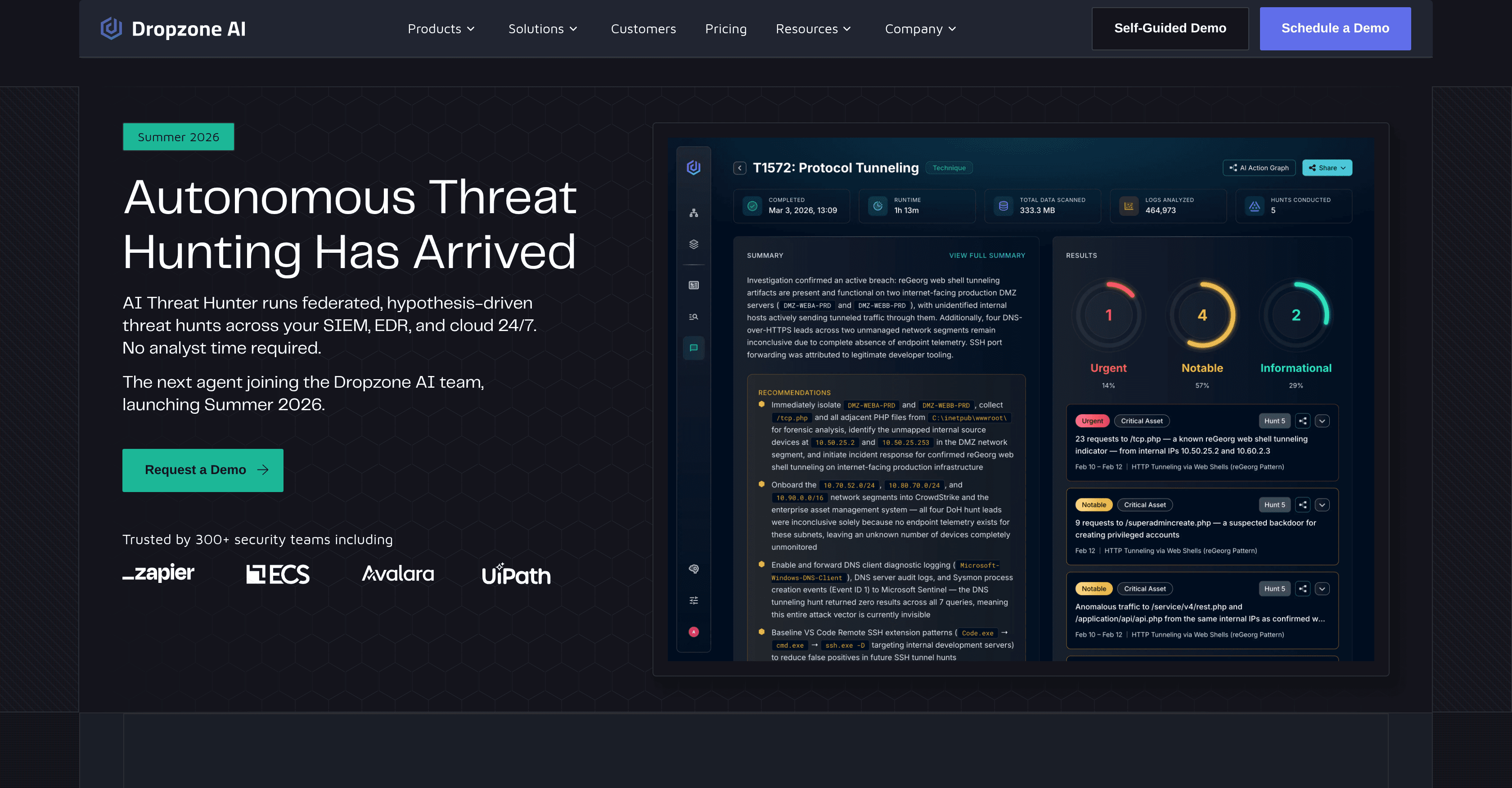Open the layers panel icon in the sidebar
The width and height of the screenshot is (1512, 788).
693,245
